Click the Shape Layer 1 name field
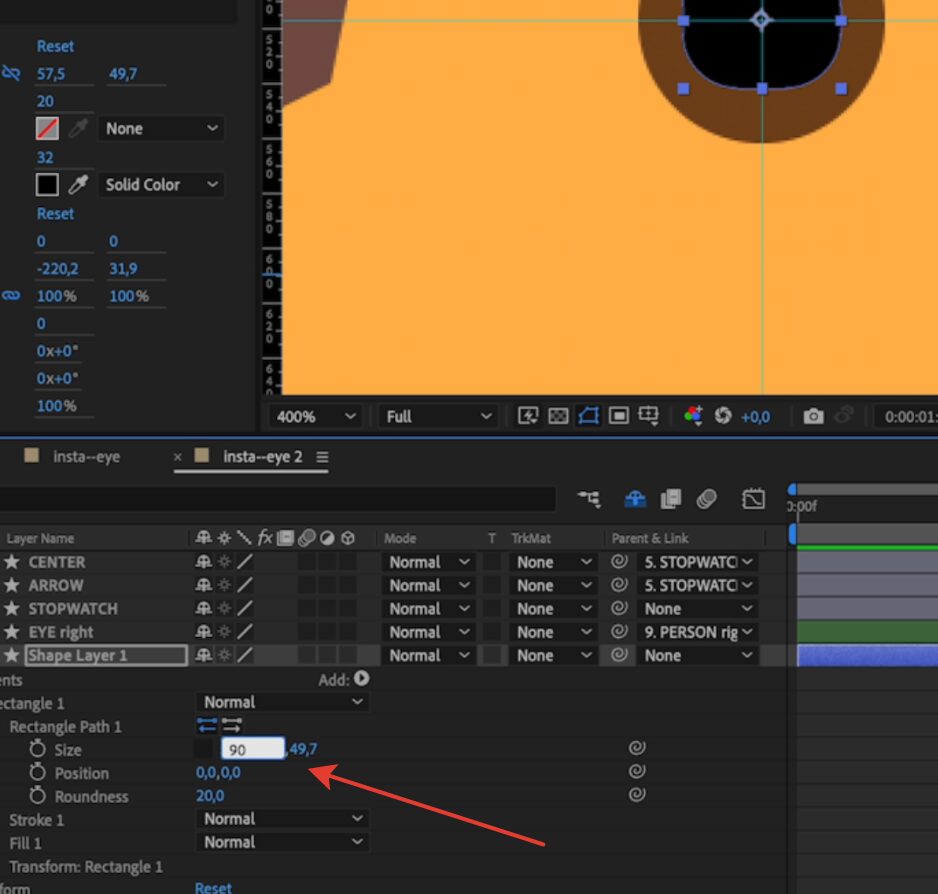The width and height of the screenshot is (938, 894). point(106,655)
